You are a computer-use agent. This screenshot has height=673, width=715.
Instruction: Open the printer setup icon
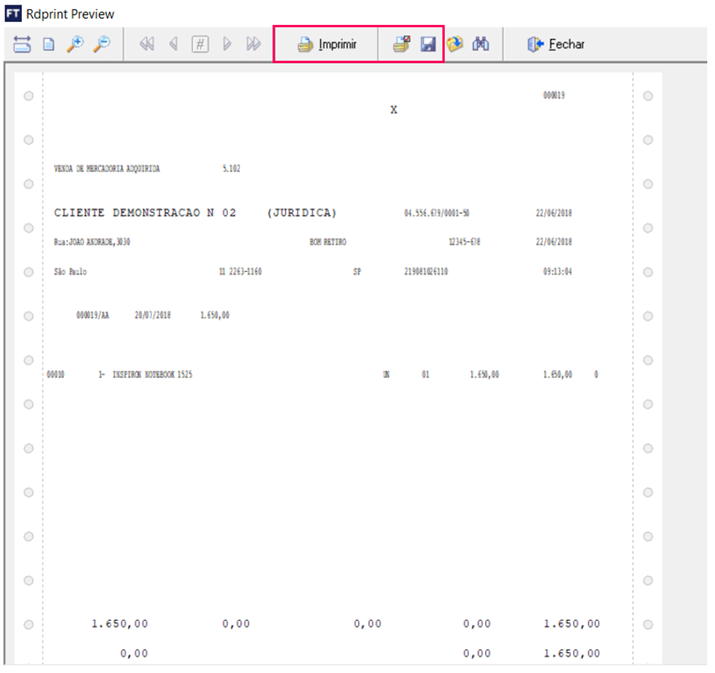[401, 45]
